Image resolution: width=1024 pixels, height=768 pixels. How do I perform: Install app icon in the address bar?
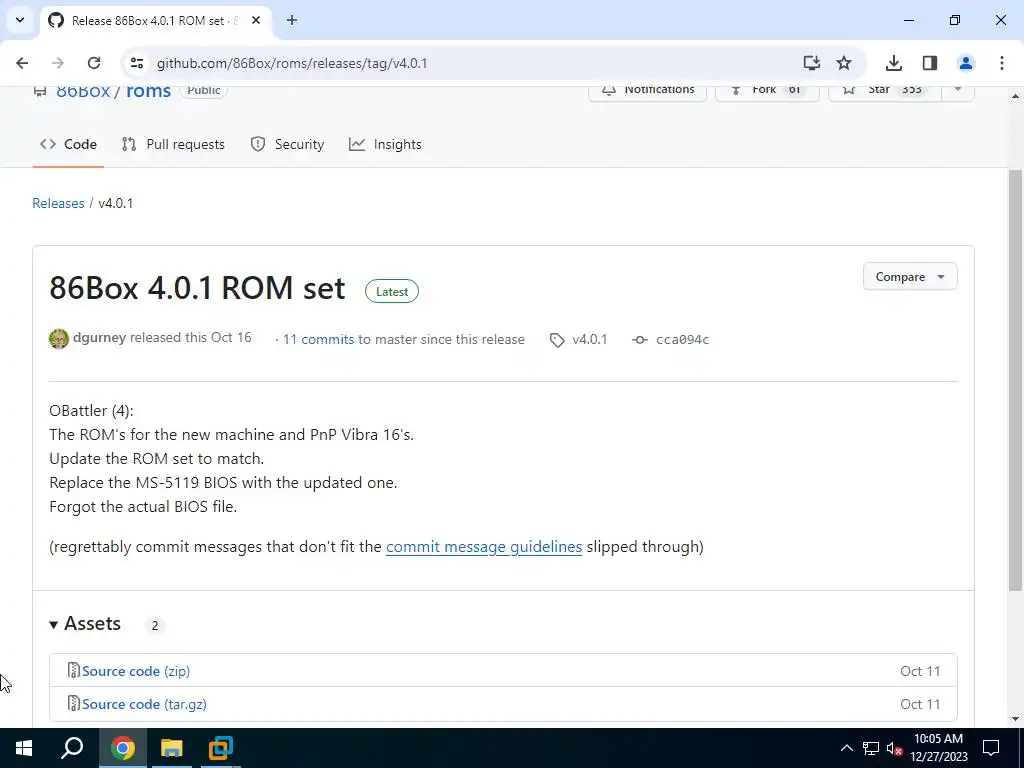point(811,63)
